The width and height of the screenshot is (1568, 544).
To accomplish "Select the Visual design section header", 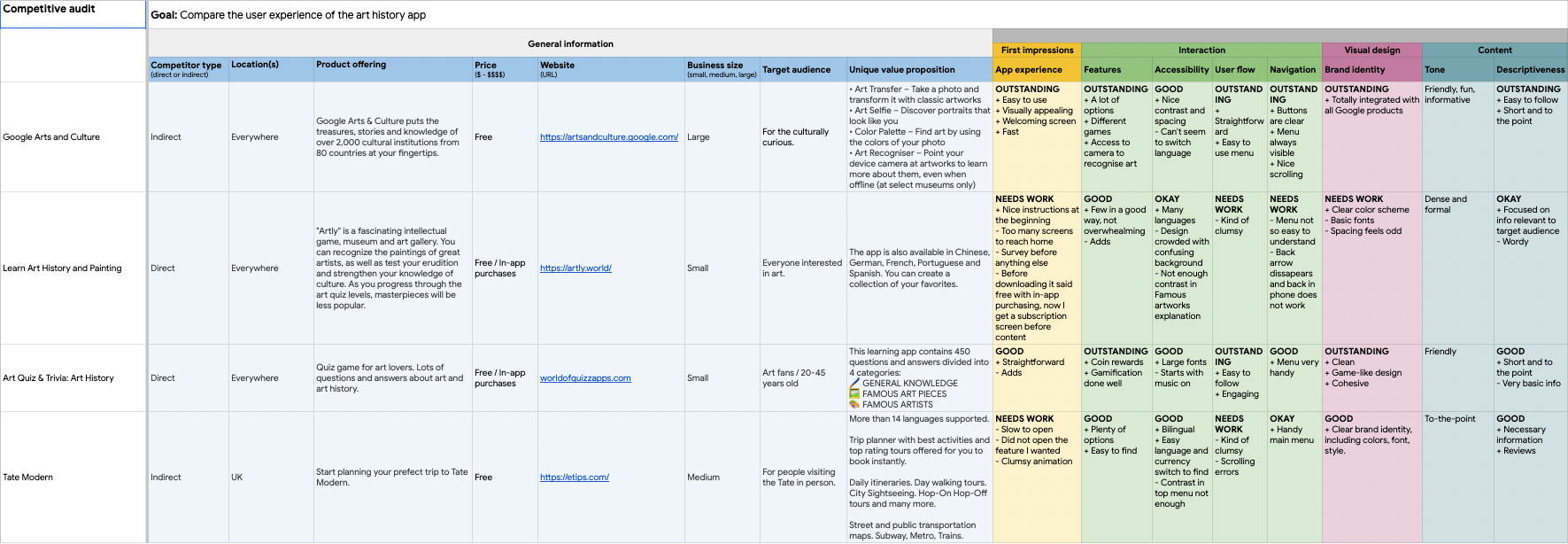I will click(1372, 51).
